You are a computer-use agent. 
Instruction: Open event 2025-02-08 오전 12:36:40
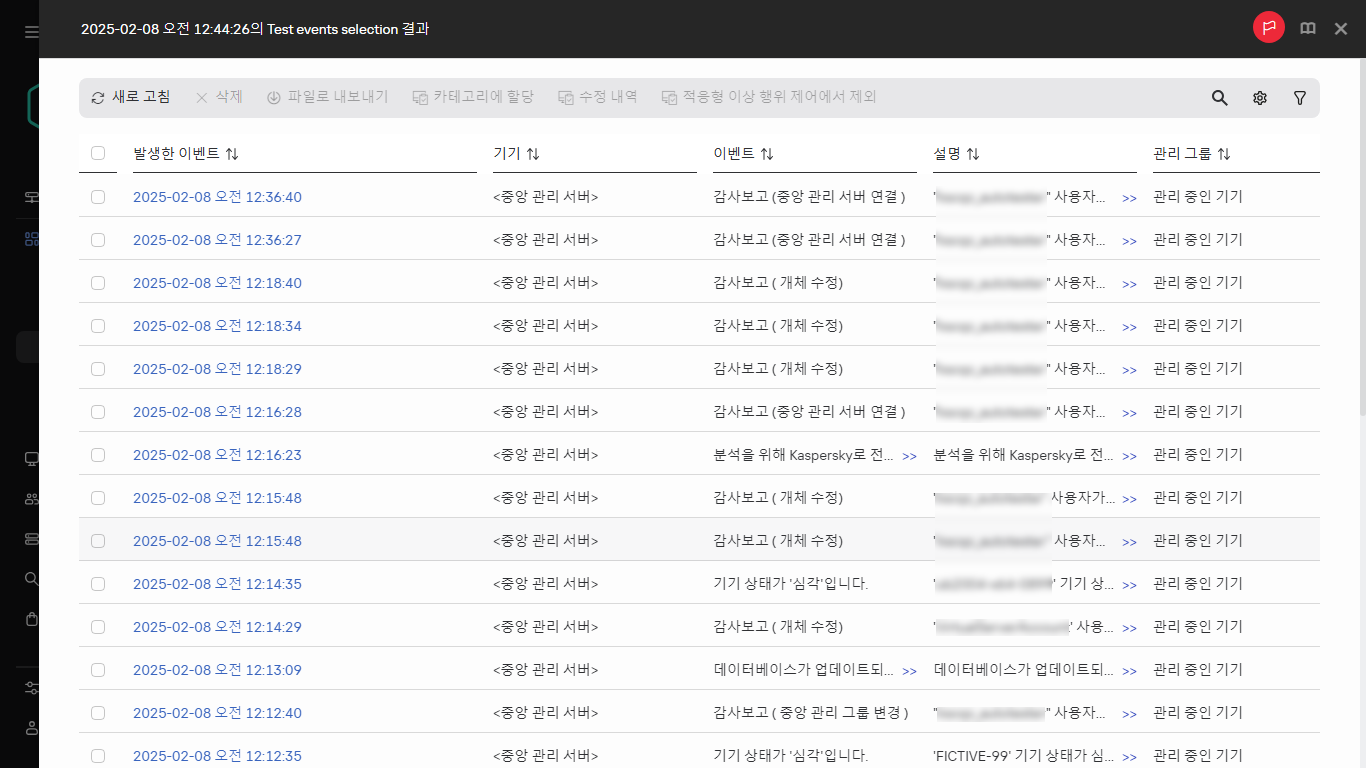click(x=217, y=197)
